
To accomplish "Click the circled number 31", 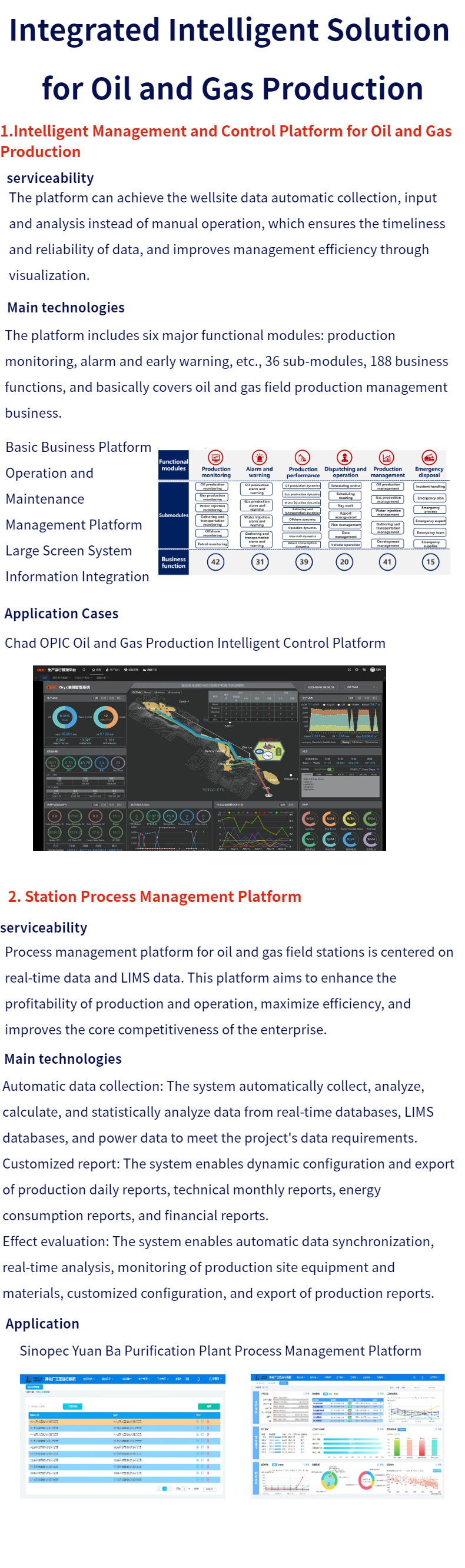I will [x=260, y=562].
